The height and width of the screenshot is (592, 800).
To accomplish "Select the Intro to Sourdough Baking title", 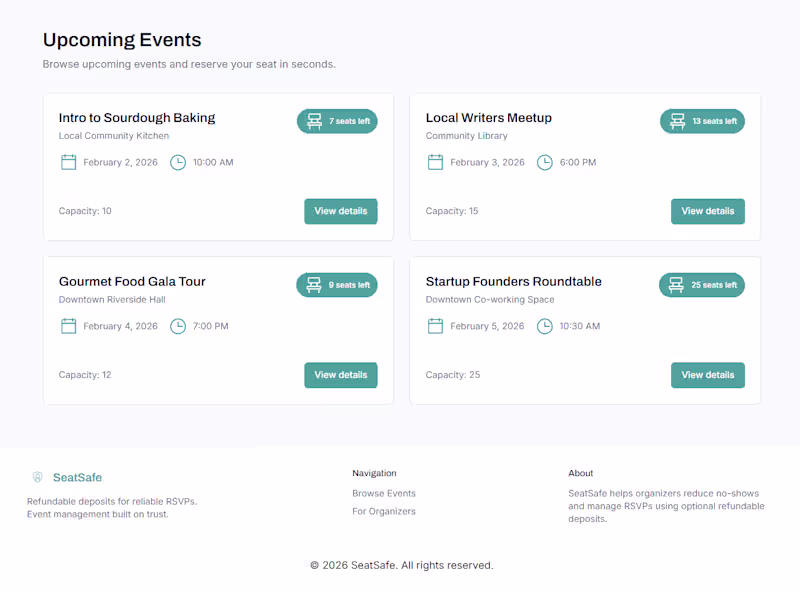I will coord(136,117).
